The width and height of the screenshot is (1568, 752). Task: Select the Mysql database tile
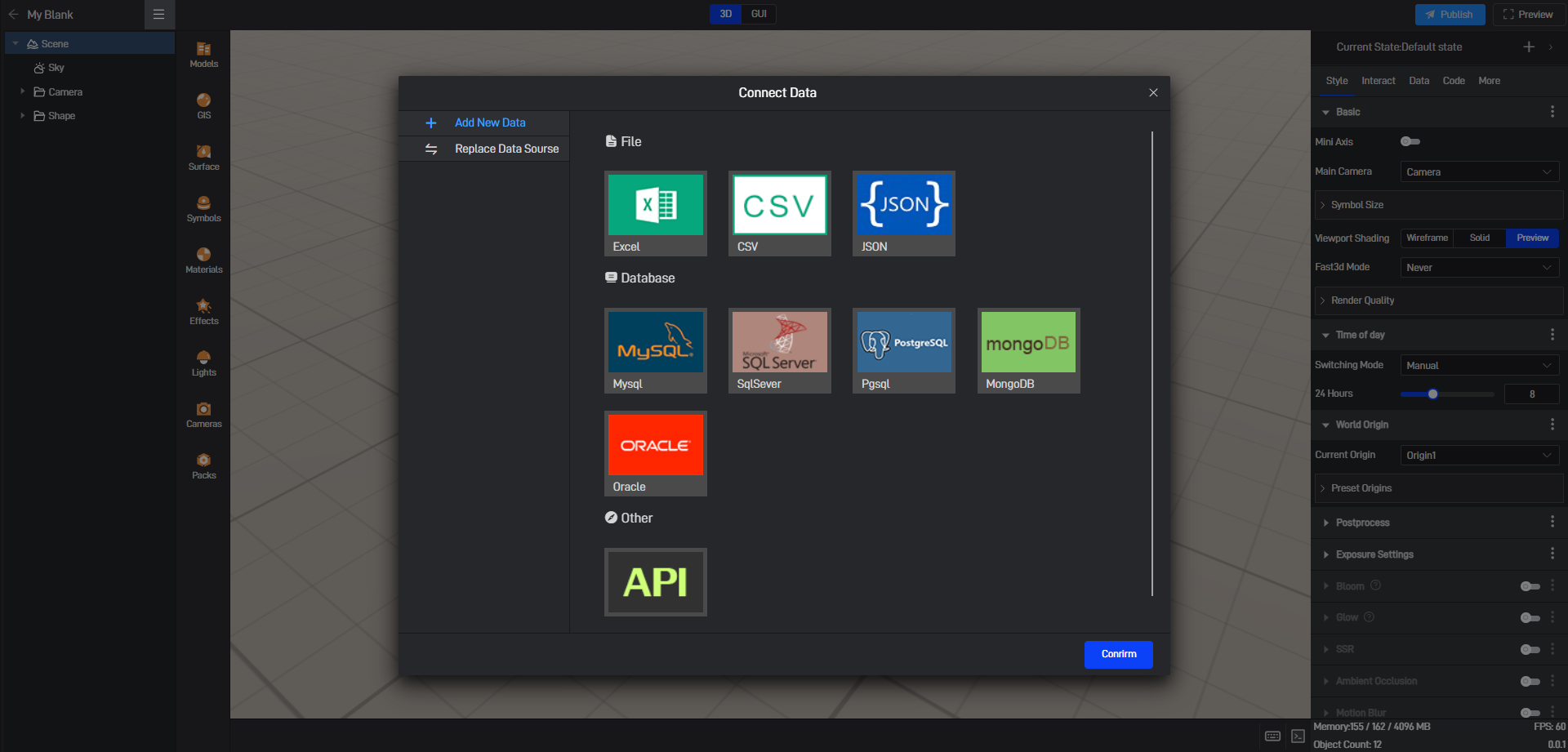(x=655, y=350)
